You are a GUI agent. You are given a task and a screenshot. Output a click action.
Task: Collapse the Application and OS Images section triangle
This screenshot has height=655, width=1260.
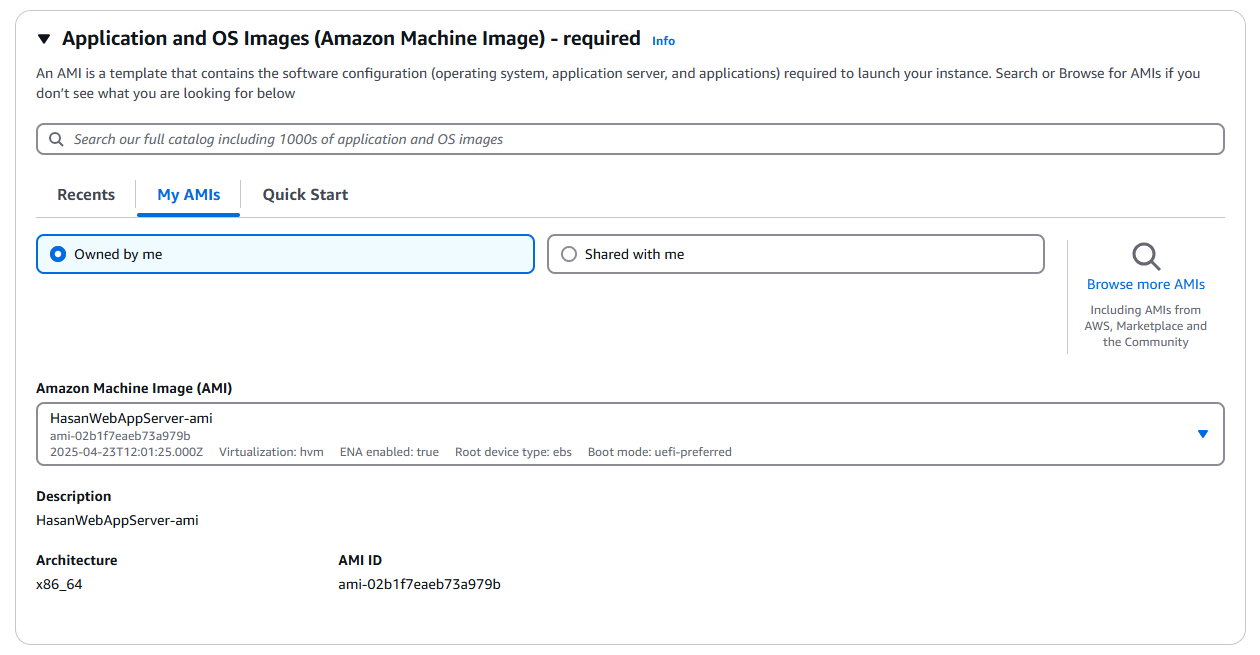[43, 39]
